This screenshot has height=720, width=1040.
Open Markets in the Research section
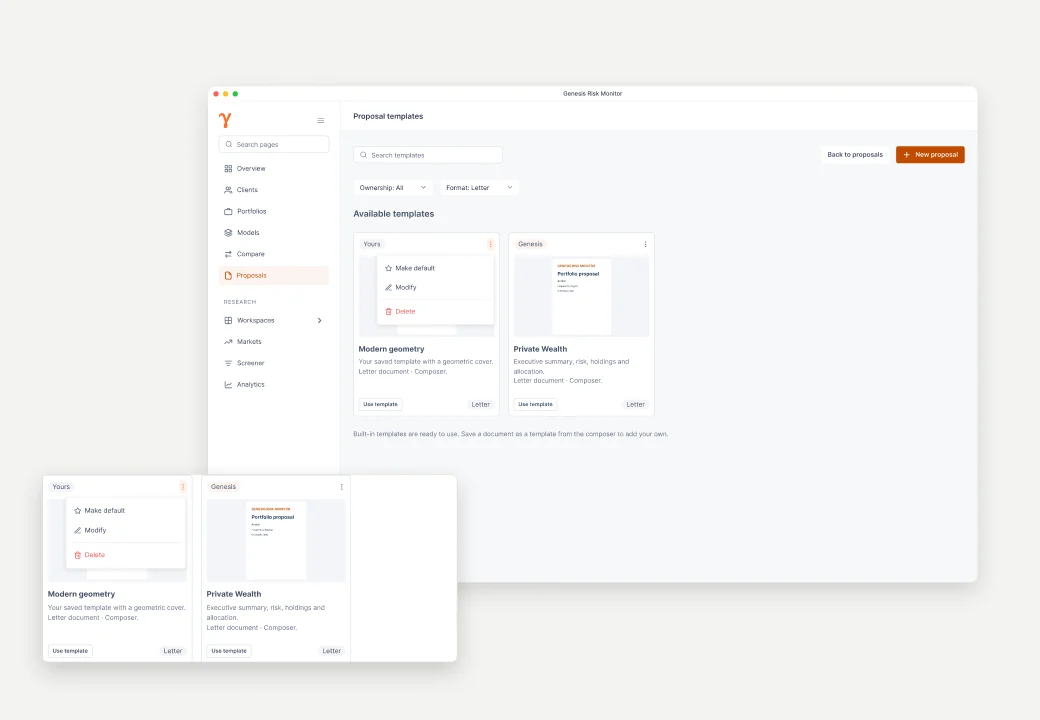[273, 341]
